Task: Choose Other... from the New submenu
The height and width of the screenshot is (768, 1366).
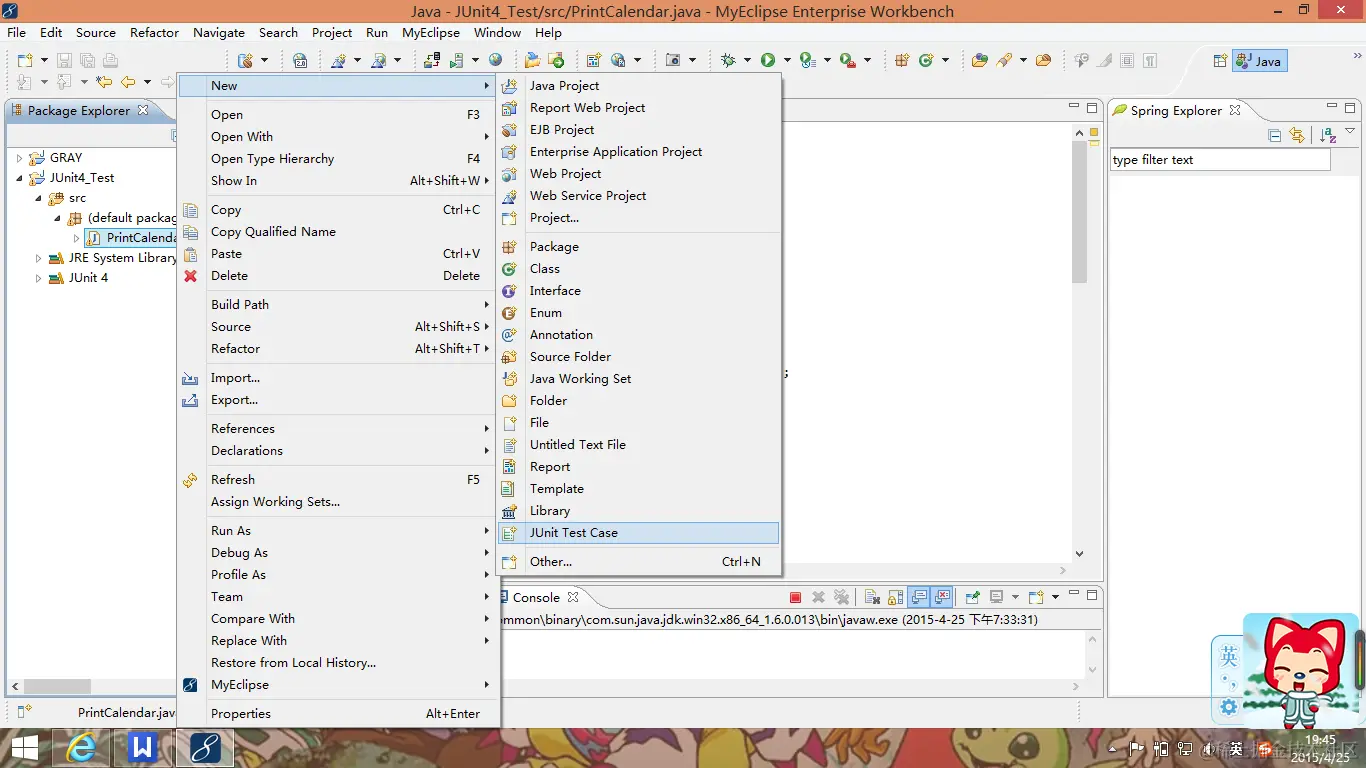Action: (x=638, y=562)
